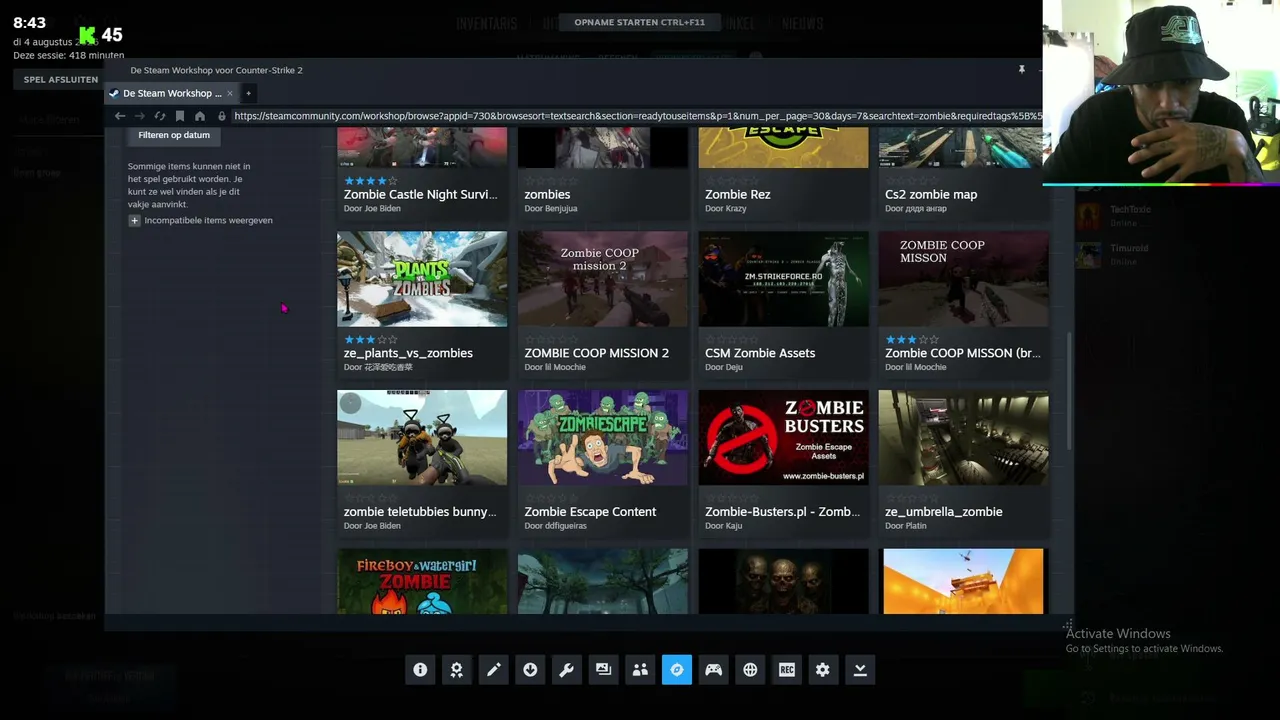This screenshot has height=720, width=1280.
Task: Reload the Steam Workshop page
Action: [160, 116]
